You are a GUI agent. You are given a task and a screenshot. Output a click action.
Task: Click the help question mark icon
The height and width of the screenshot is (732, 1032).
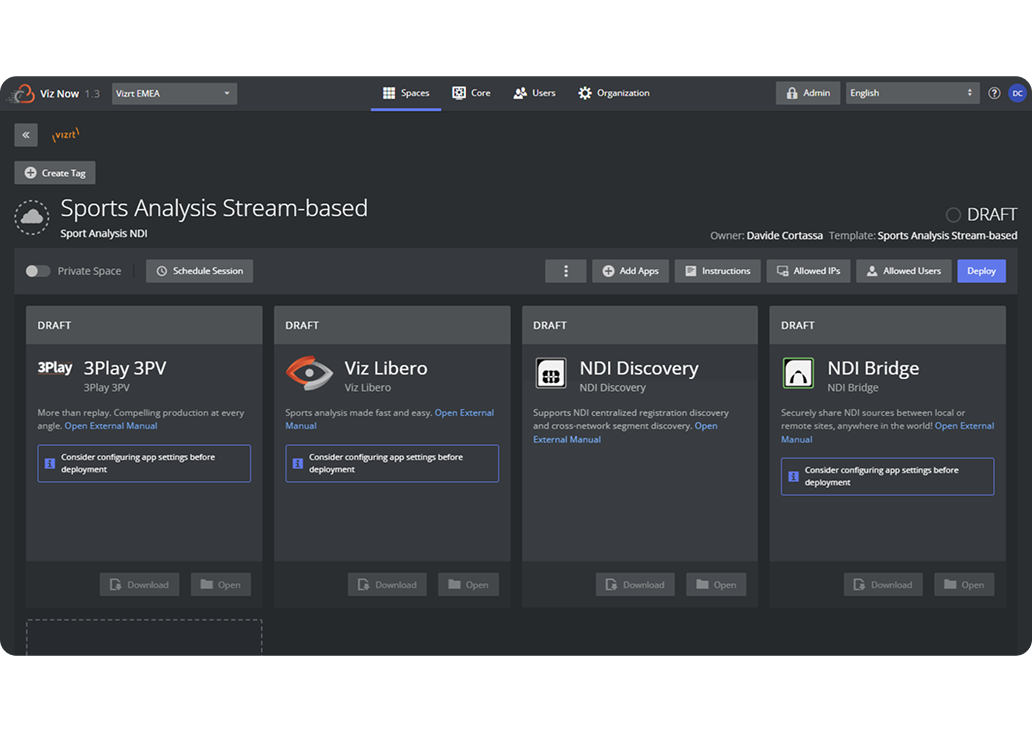994,93
